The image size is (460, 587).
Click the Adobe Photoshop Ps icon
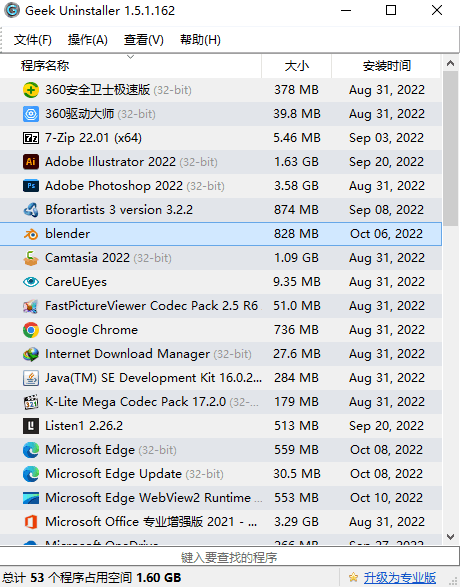[x=31, y=186]
